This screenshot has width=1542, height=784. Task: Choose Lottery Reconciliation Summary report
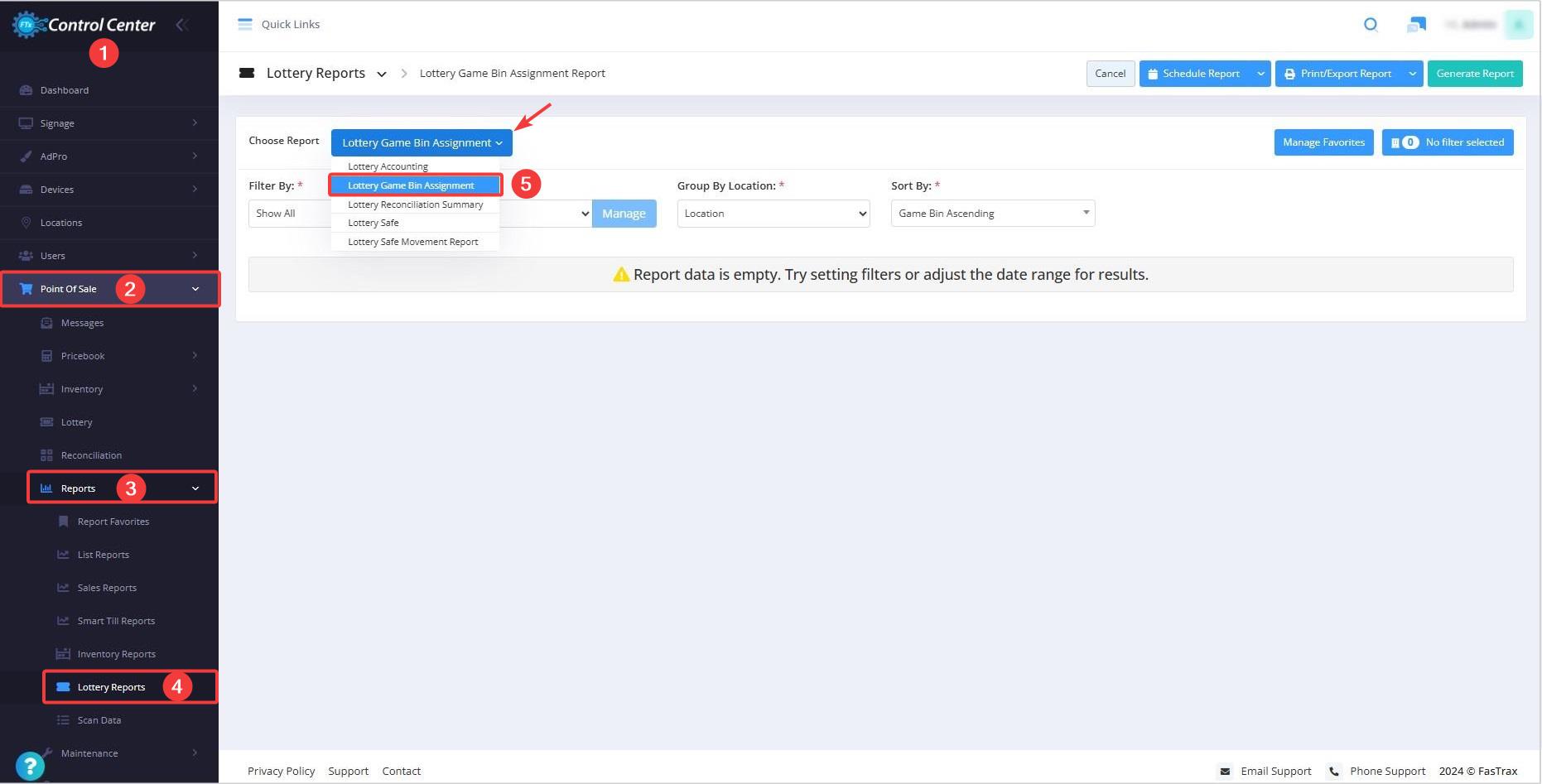coord(415,204)
